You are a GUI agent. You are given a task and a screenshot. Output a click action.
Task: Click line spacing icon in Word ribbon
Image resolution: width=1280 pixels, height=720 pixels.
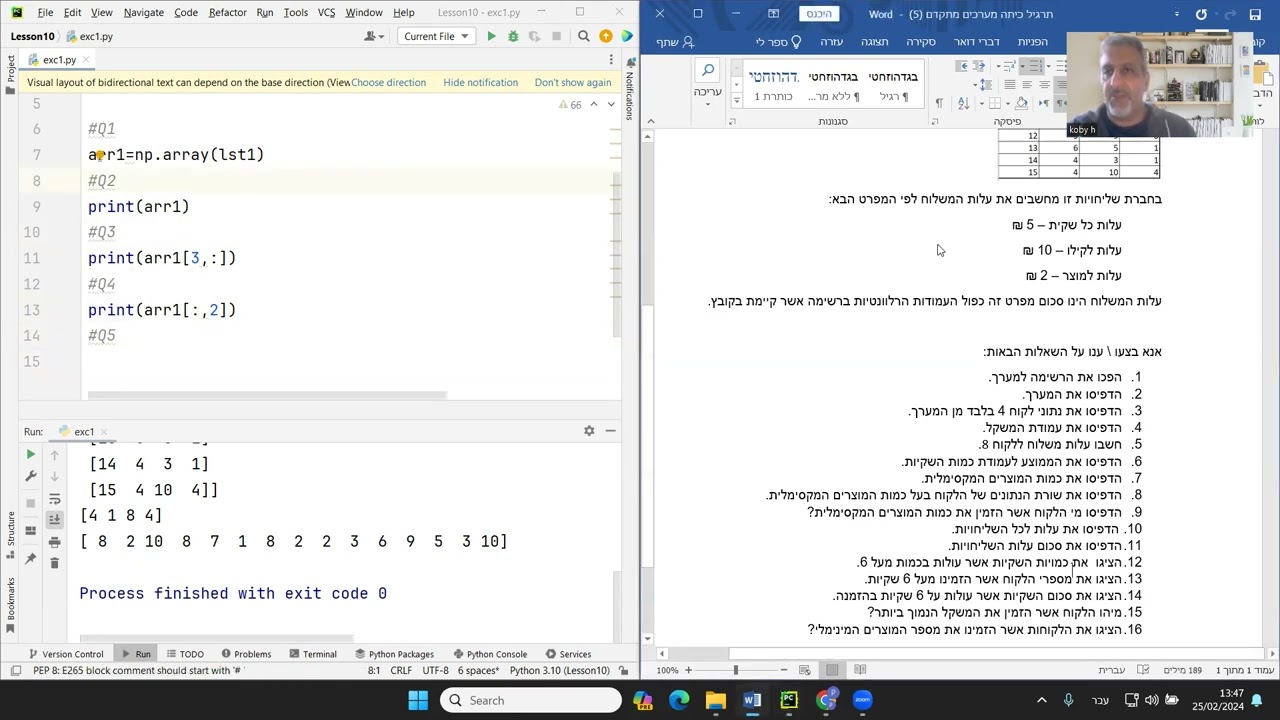(985, 84)
